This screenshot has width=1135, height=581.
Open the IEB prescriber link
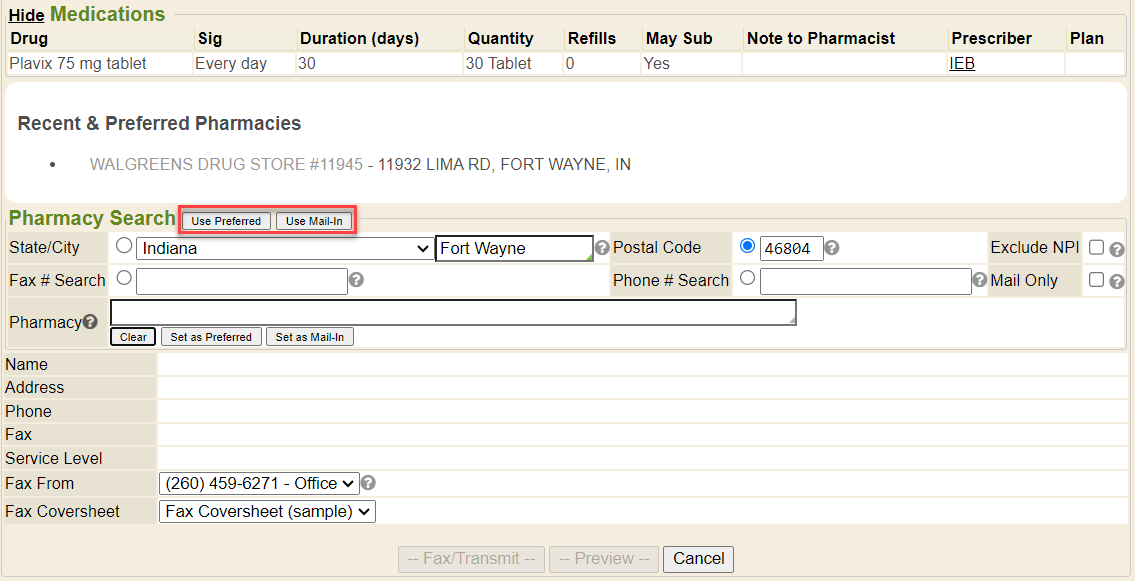click(x=962, y=63)
